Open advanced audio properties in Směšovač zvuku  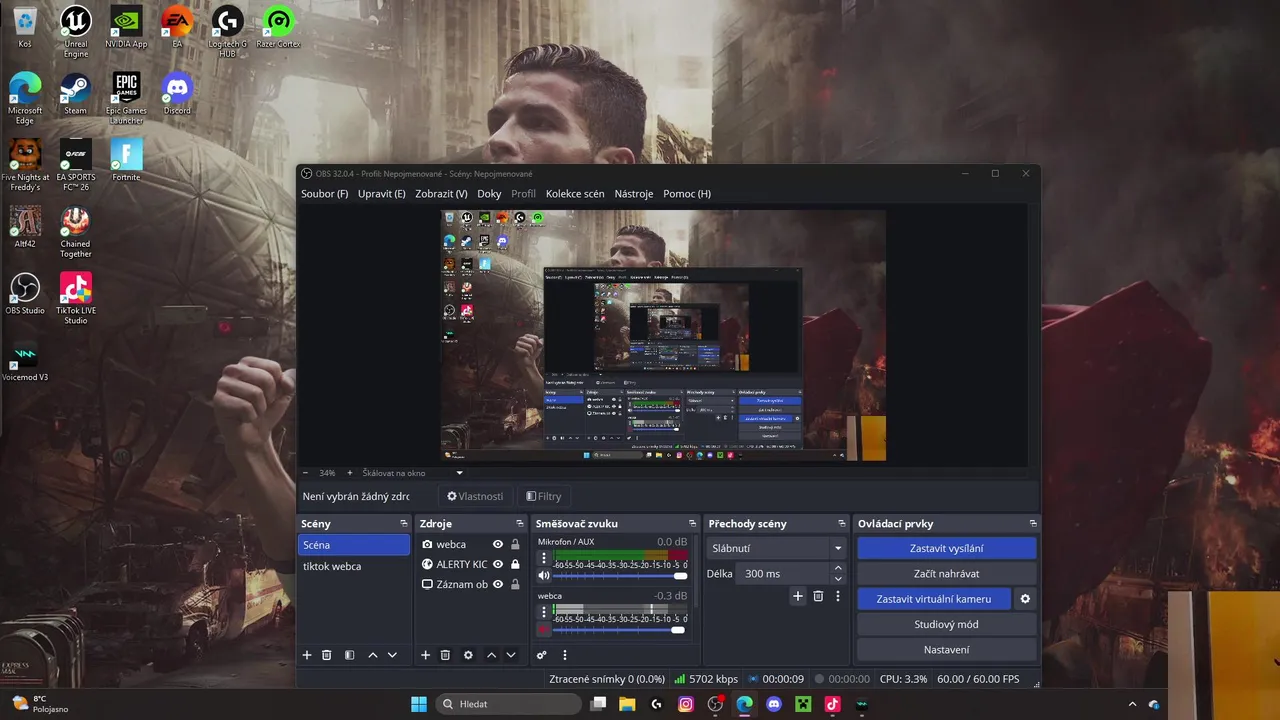(x=542, y=655)
